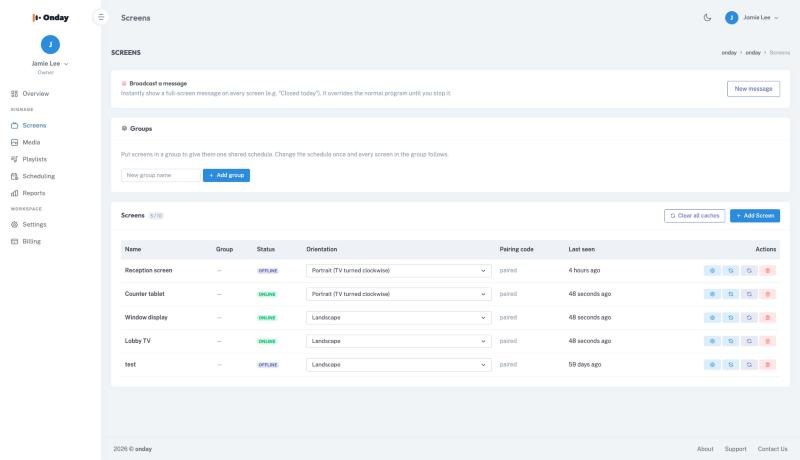Go to Overview in sidebar
800x460 pixels.
pyautogui.click(x=36, y=94)
